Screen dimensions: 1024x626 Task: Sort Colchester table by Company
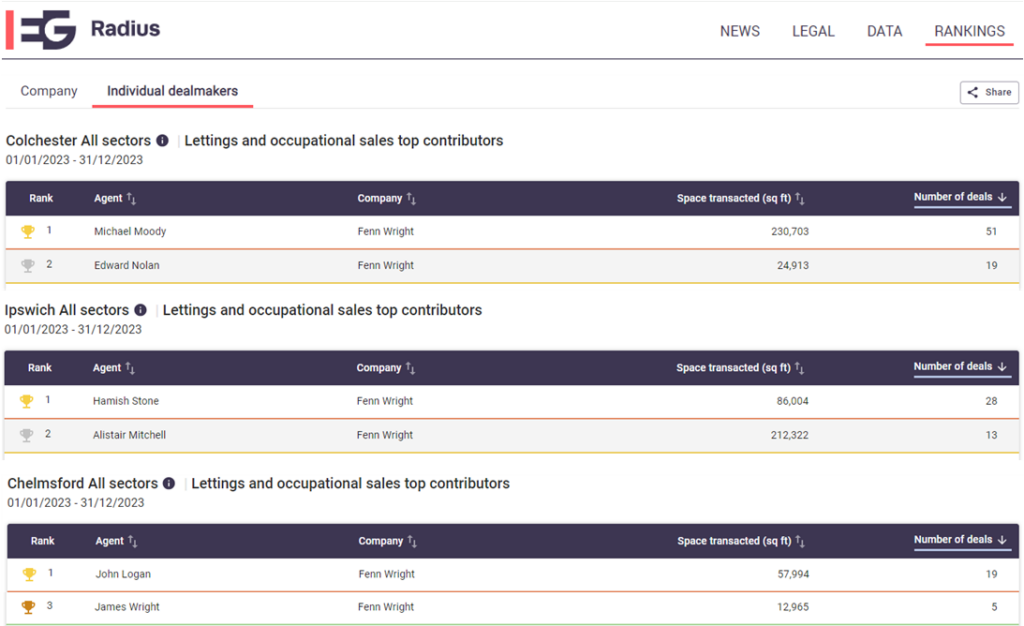point(387,198)
